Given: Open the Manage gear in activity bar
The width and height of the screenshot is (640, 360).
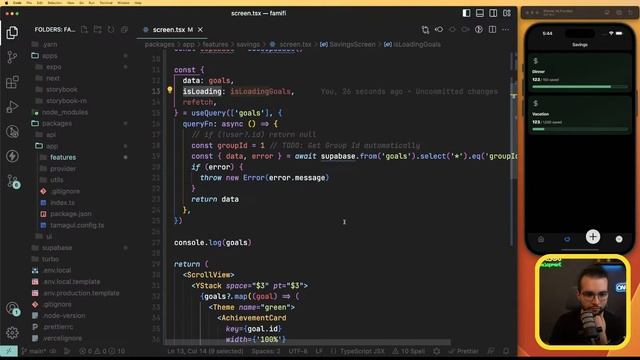Looking at the screenshot, I should point(12,333).
